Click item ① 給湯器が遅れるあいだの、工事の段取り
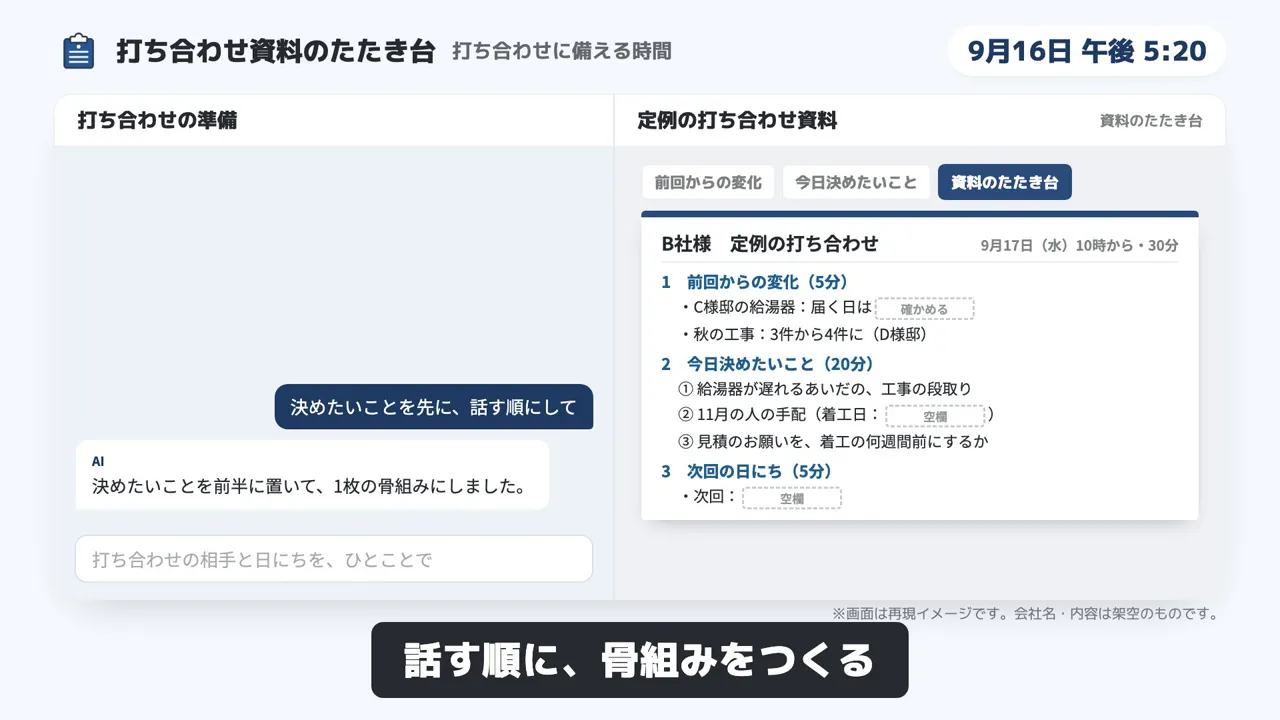1280x720 pixels. pyautogui.click(x=825, y=389)
